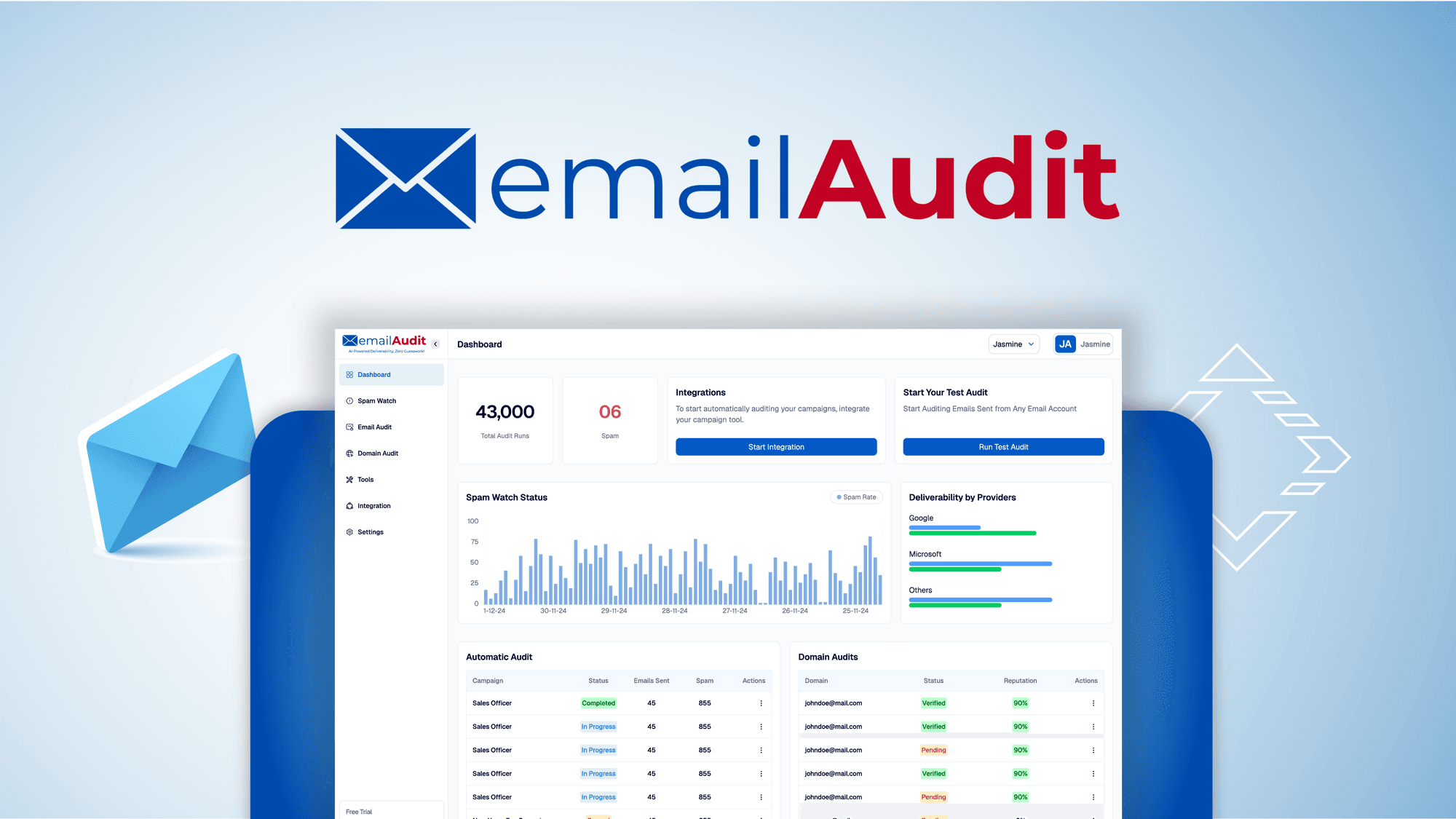
Task: Click the Automatic Audit heading
Action: [499, 657]
